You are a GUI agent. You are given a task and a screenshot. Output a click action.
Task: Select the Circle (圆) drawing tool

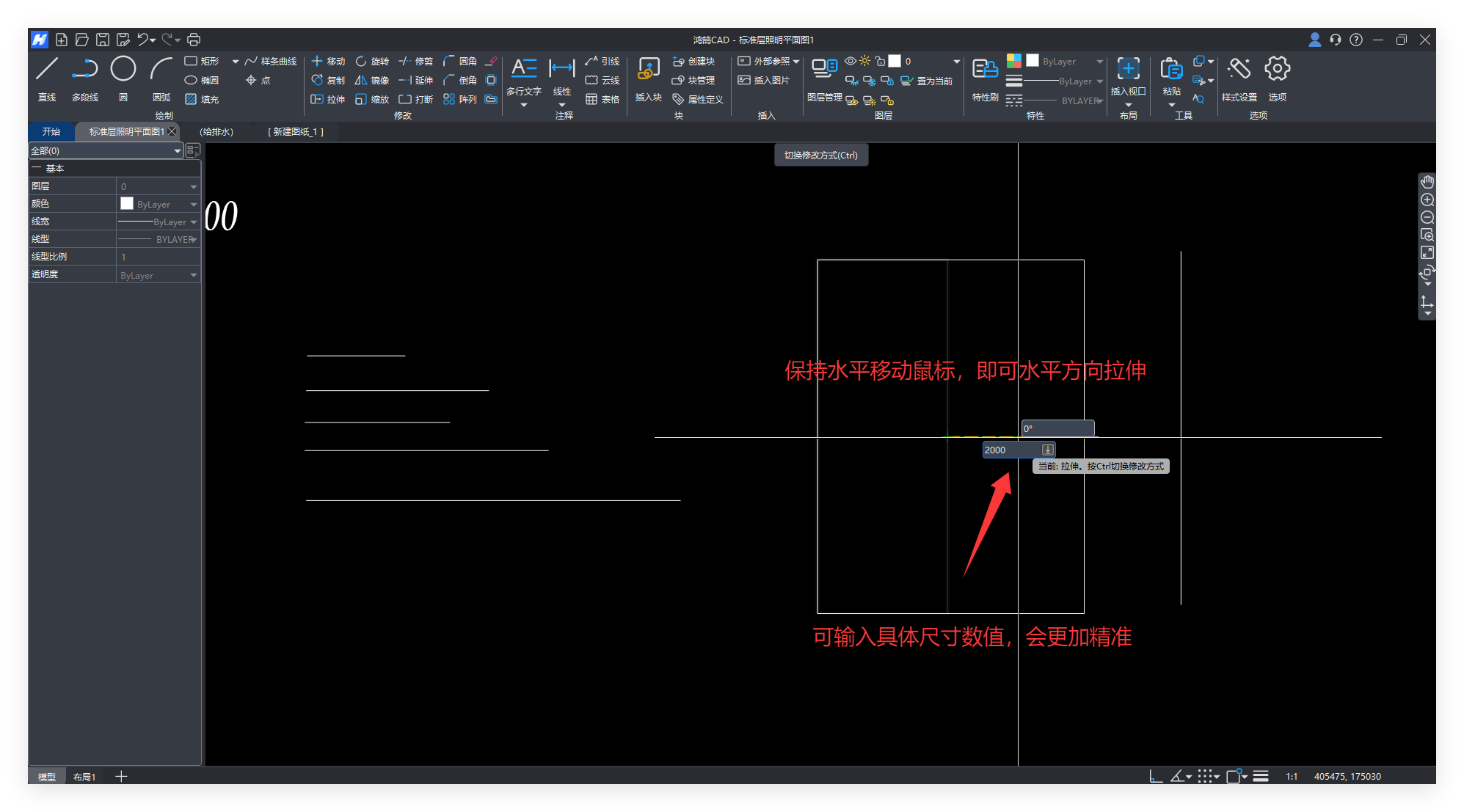pyautogui.click(x=123, y=70)
